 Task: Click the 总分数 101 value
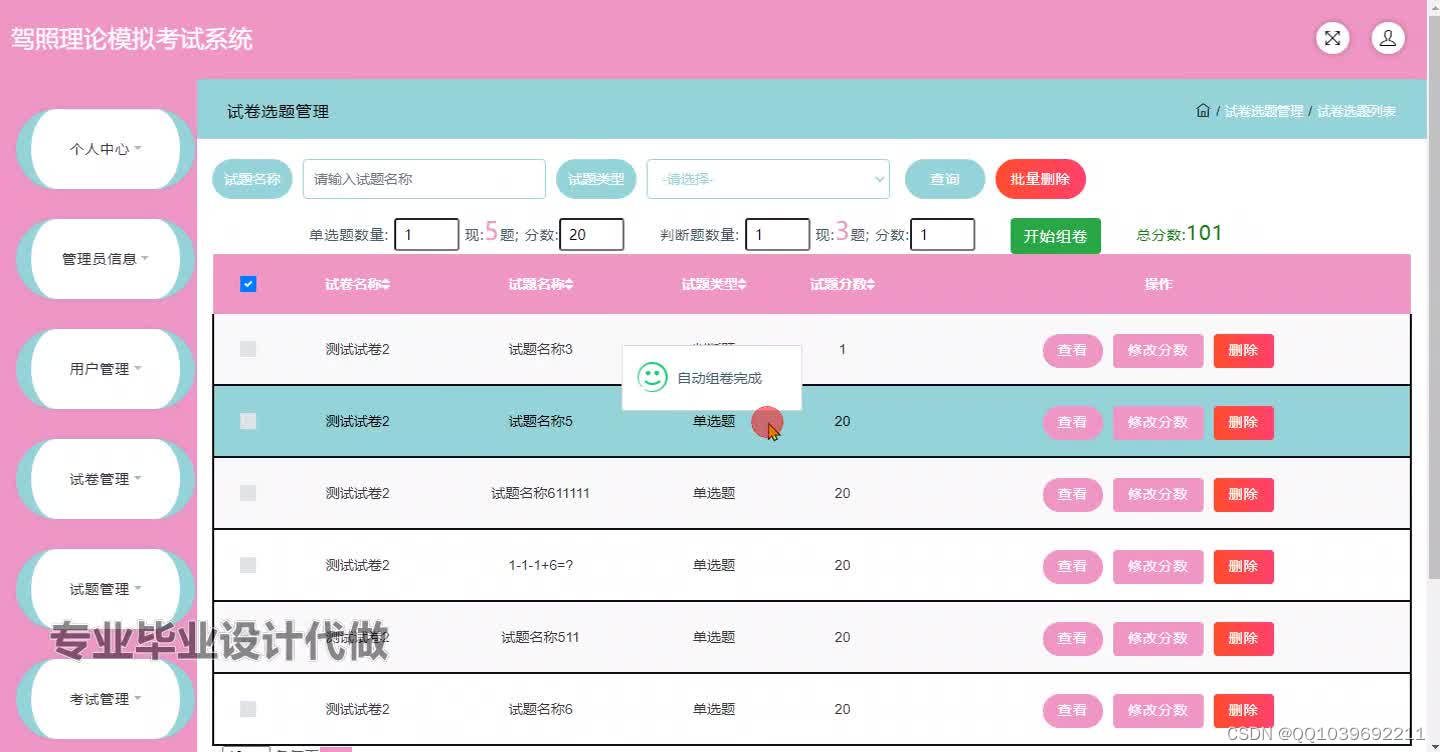[x=1203, y=233]
